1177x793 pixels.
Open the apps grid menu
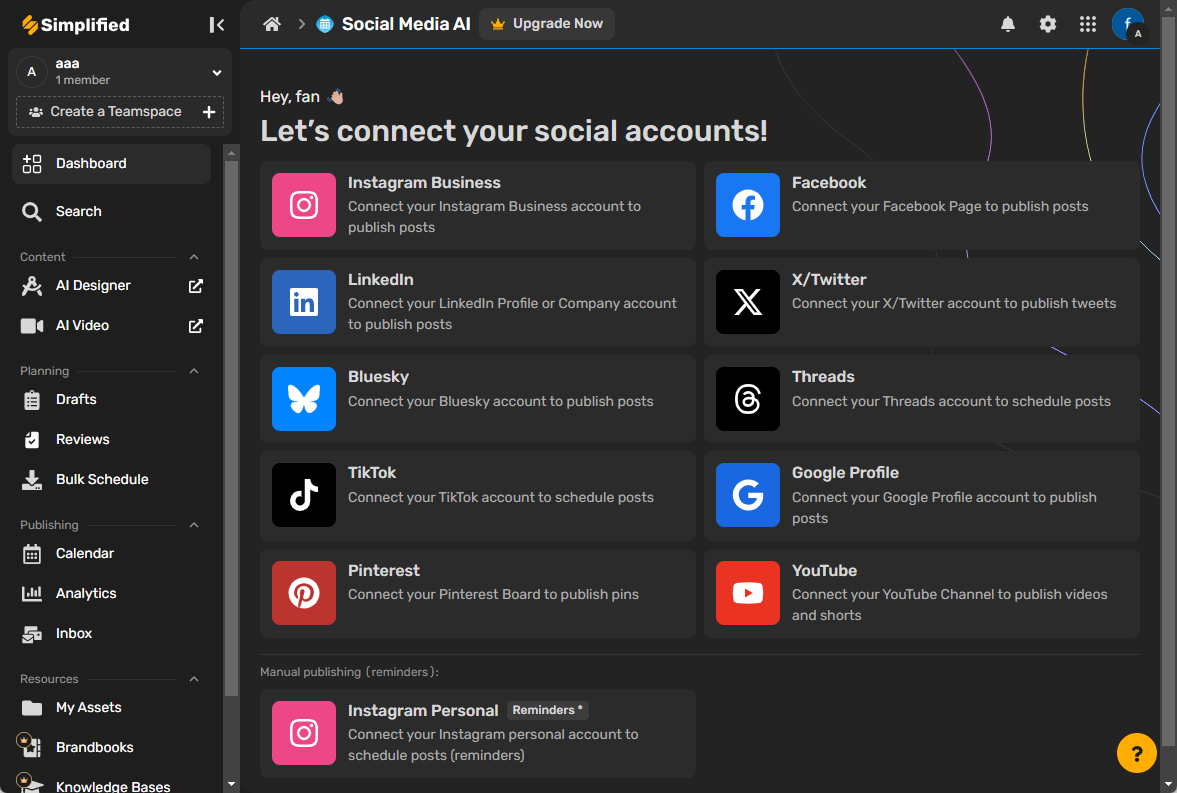tap(1088, 24)
